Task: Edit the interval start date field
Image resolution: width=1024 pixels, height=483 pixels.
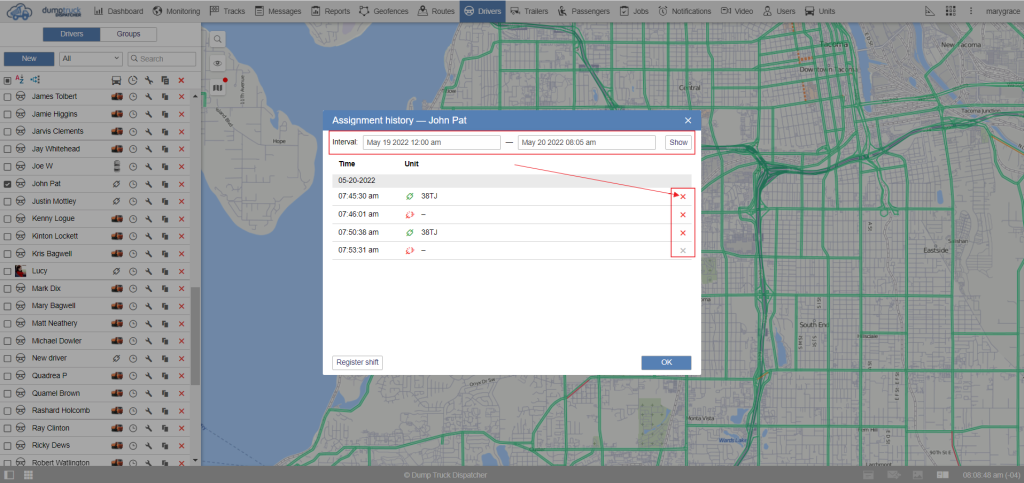Action: coord(431,143)
